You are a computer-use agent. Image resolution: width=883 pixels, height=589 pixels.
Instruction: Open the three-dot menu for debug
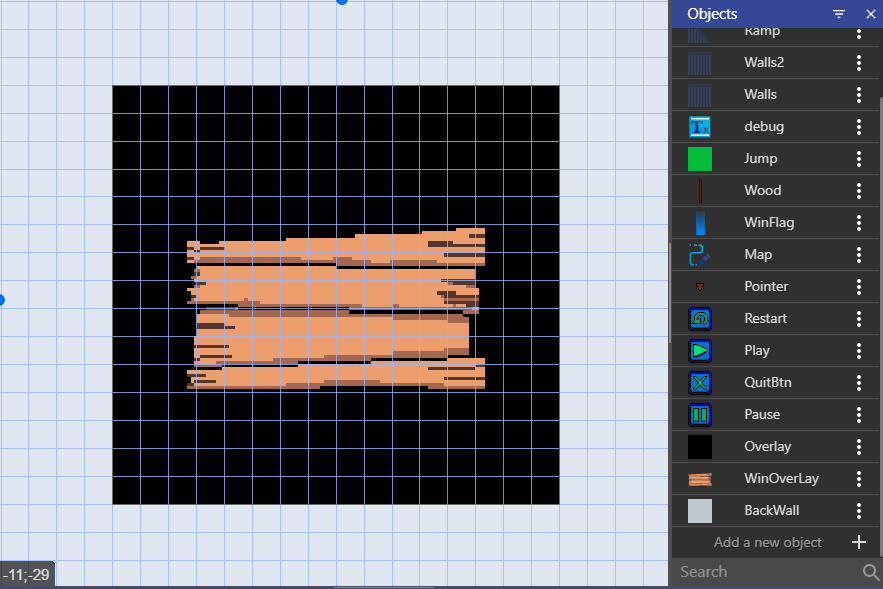pyautogui.click(x=859, y=127)
